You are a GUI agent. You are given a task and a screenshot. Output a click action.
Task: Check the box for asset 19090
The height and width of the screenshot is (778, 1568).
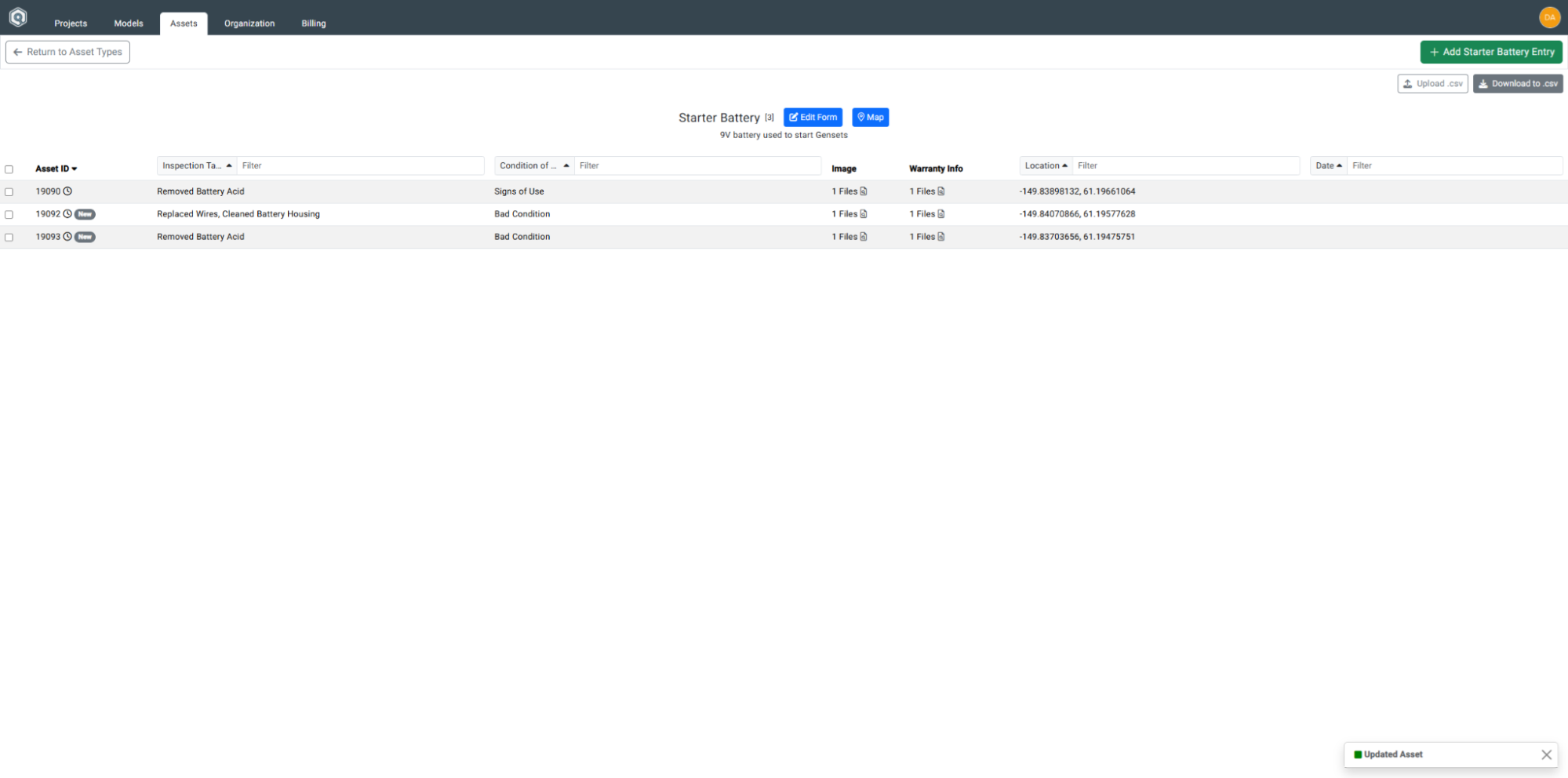pyautogui.click(x=9, y=192)
